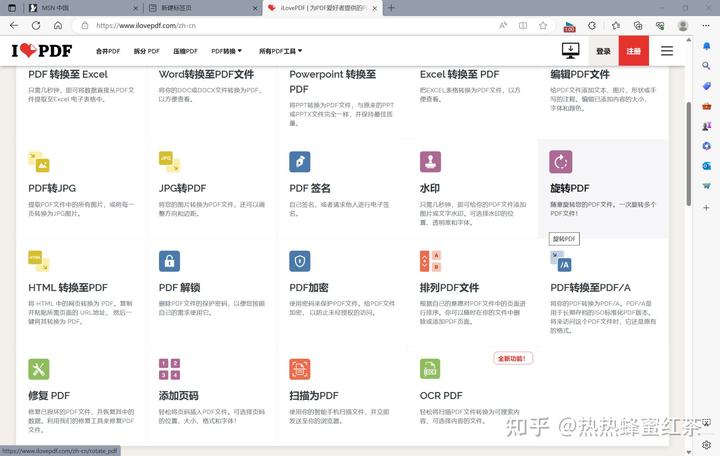This screenshot has height=456, width=720.
Task: Click the 旋转PDF rotate icon
Action: [561, 162]
